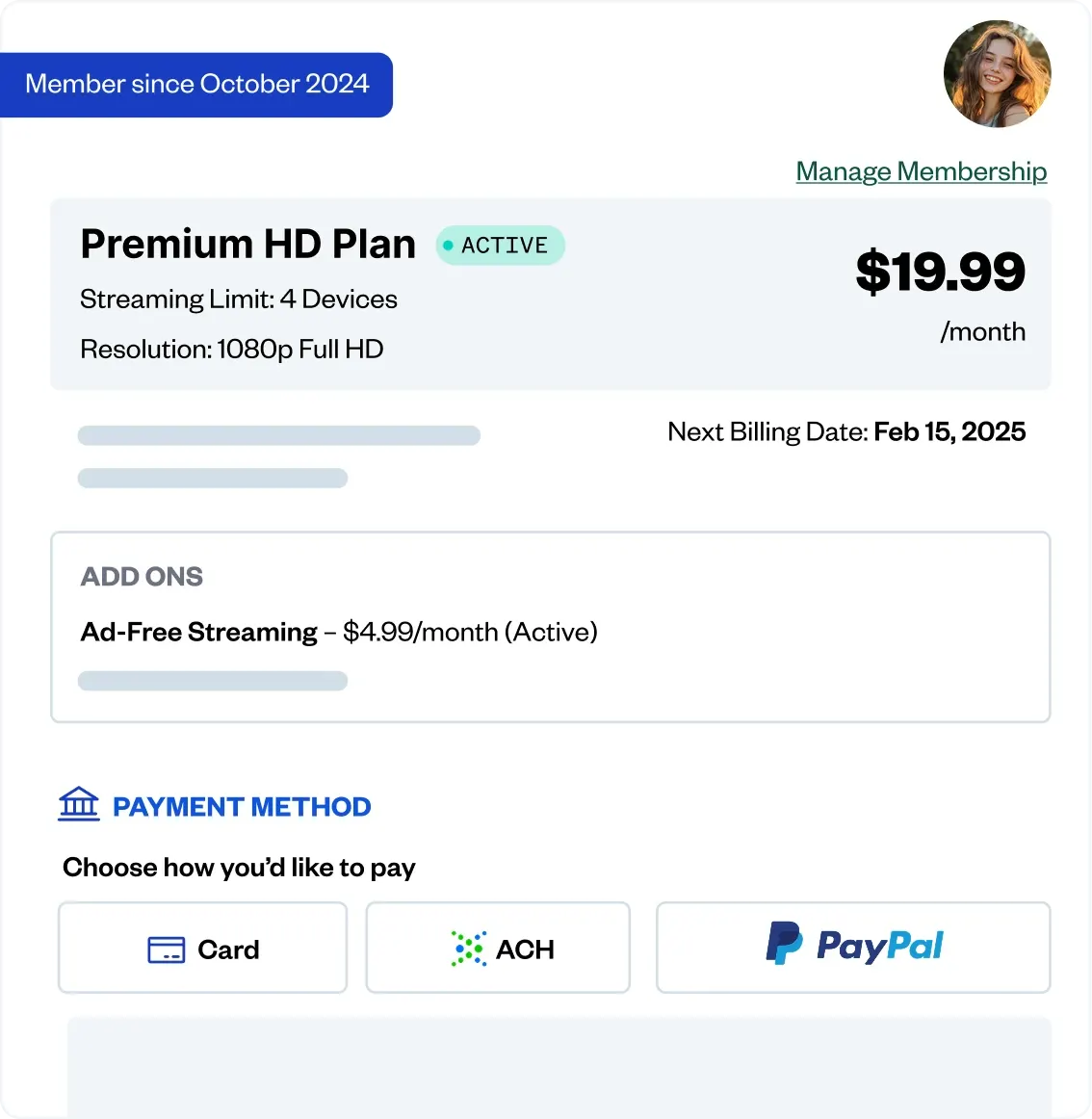Screen dimensions: 1092x1119
Task: Click the ADD ONS heading
Action: [142, 576]
